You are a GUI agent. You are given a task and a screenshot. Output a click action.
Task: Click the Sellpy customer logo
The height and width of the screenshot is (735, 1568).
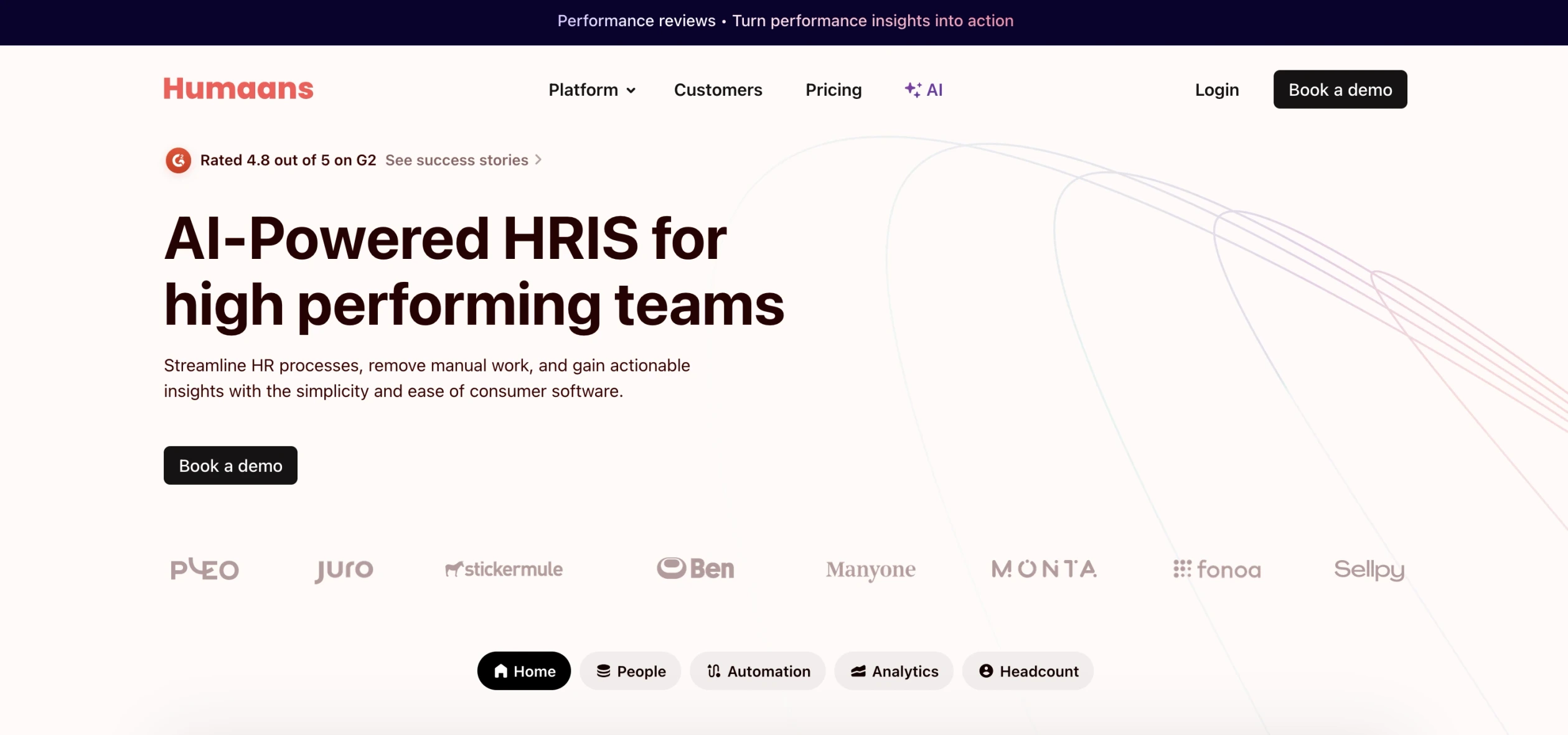(1369, 569)
